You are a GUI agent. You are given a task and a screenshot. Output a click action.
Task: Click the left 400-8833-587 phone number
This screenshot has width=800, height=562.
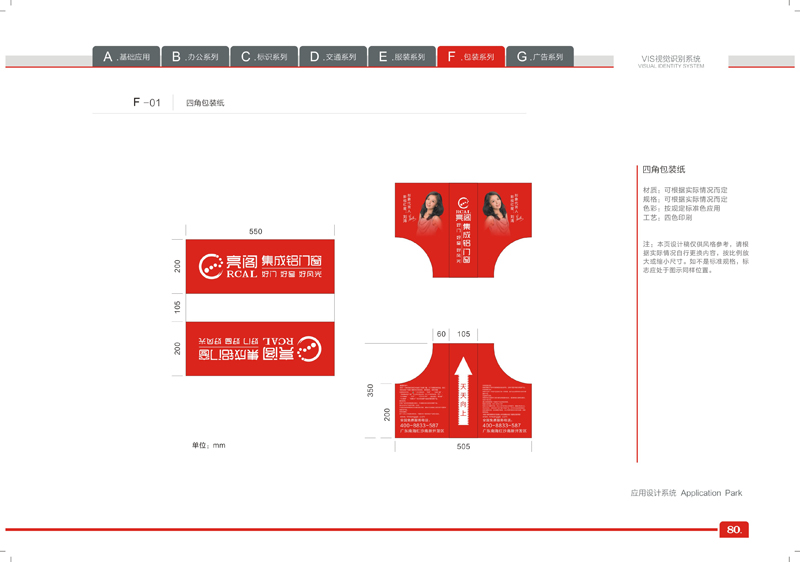419,425
